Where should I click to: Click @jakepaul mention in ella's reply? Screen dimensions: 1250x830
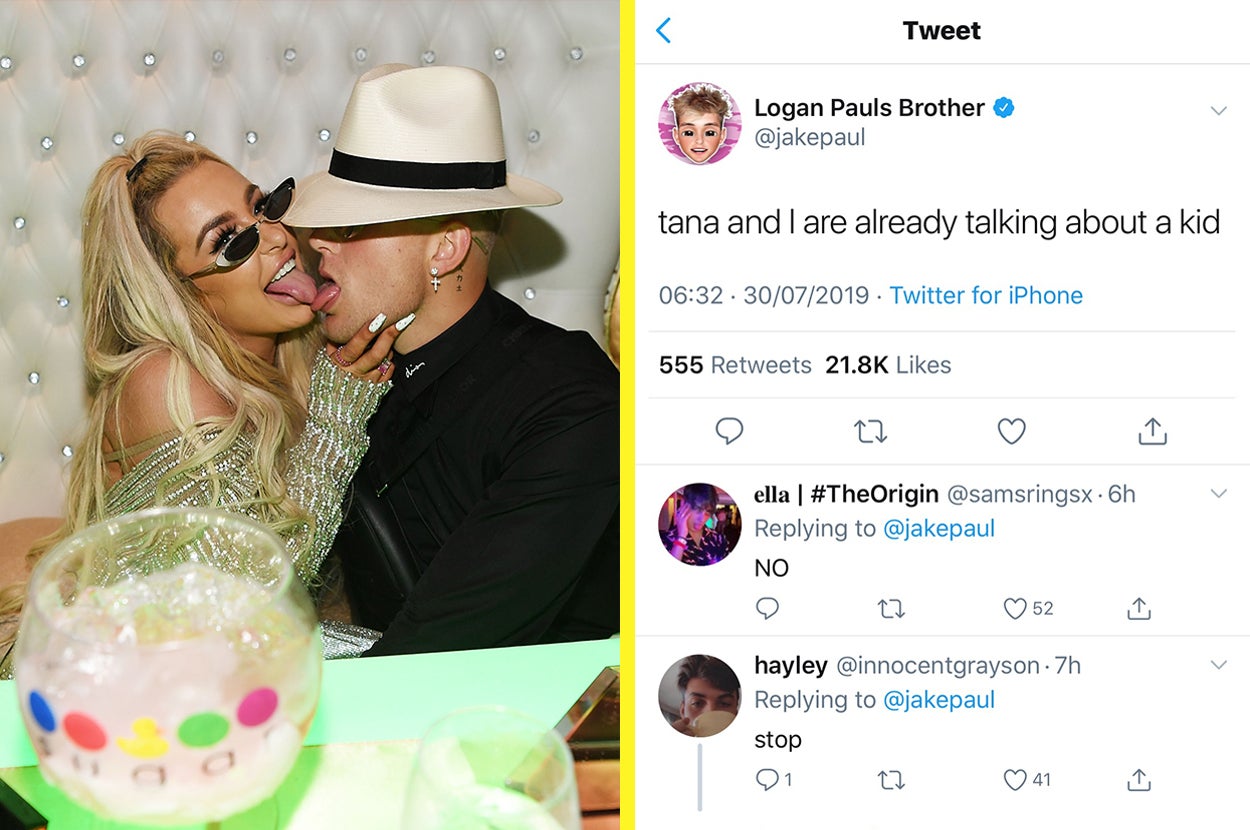938,528
